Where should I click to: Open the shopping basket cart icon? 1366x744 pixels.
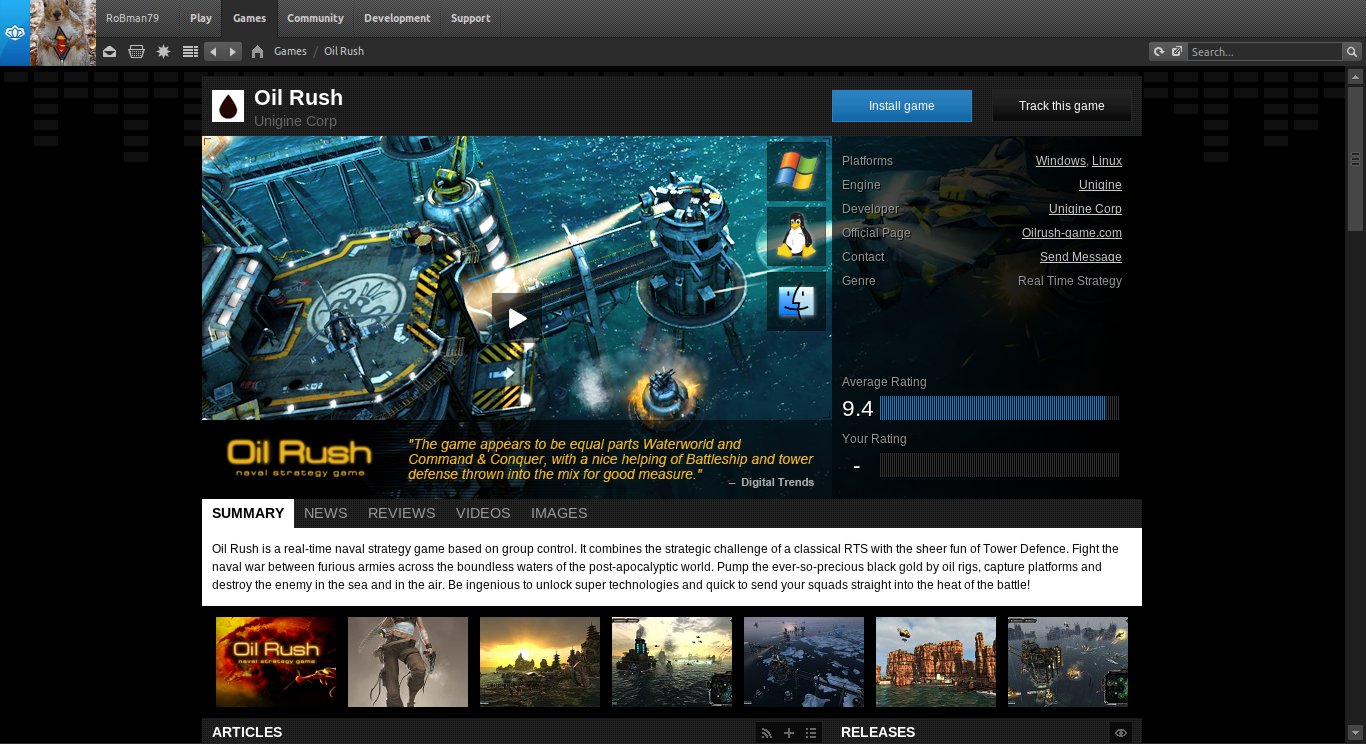(136, 51)
